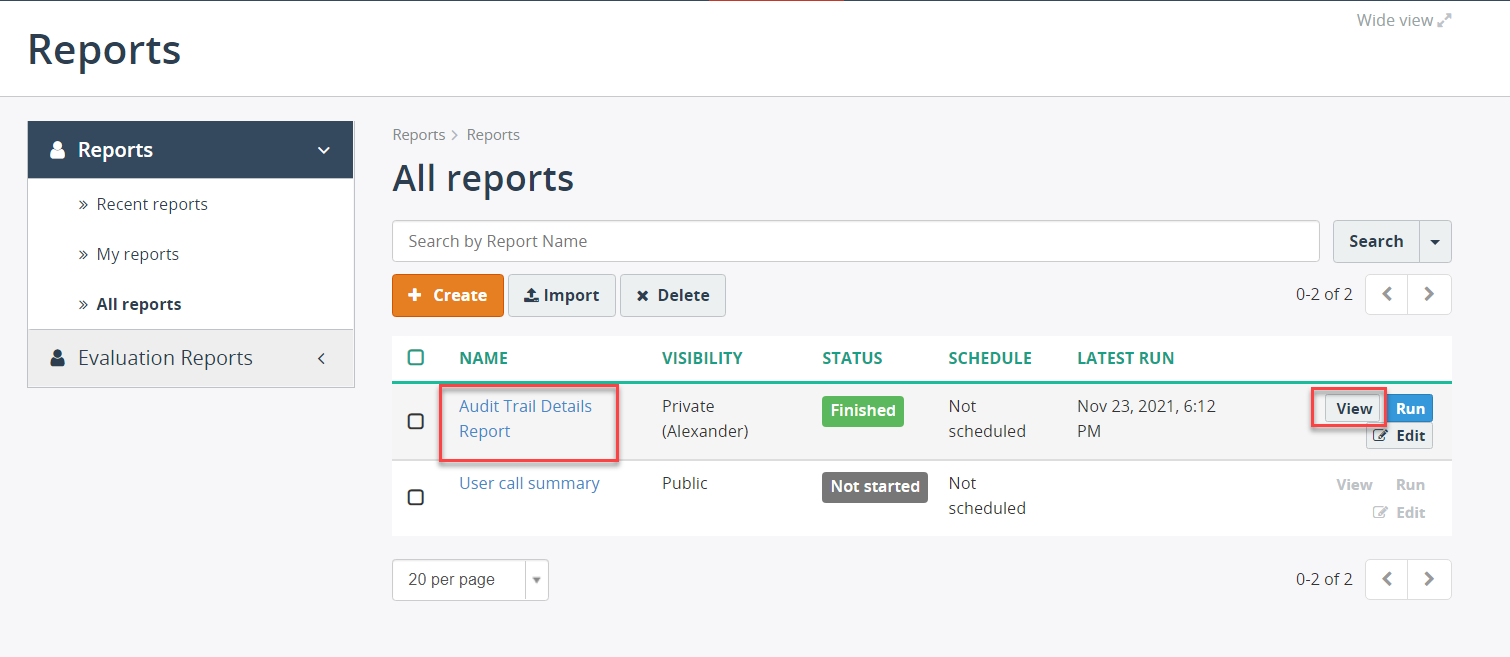The width and height of the screenshot is (1510, 657).
Task: Collapse the Reports sidebar section chevron
Action: 323,150
